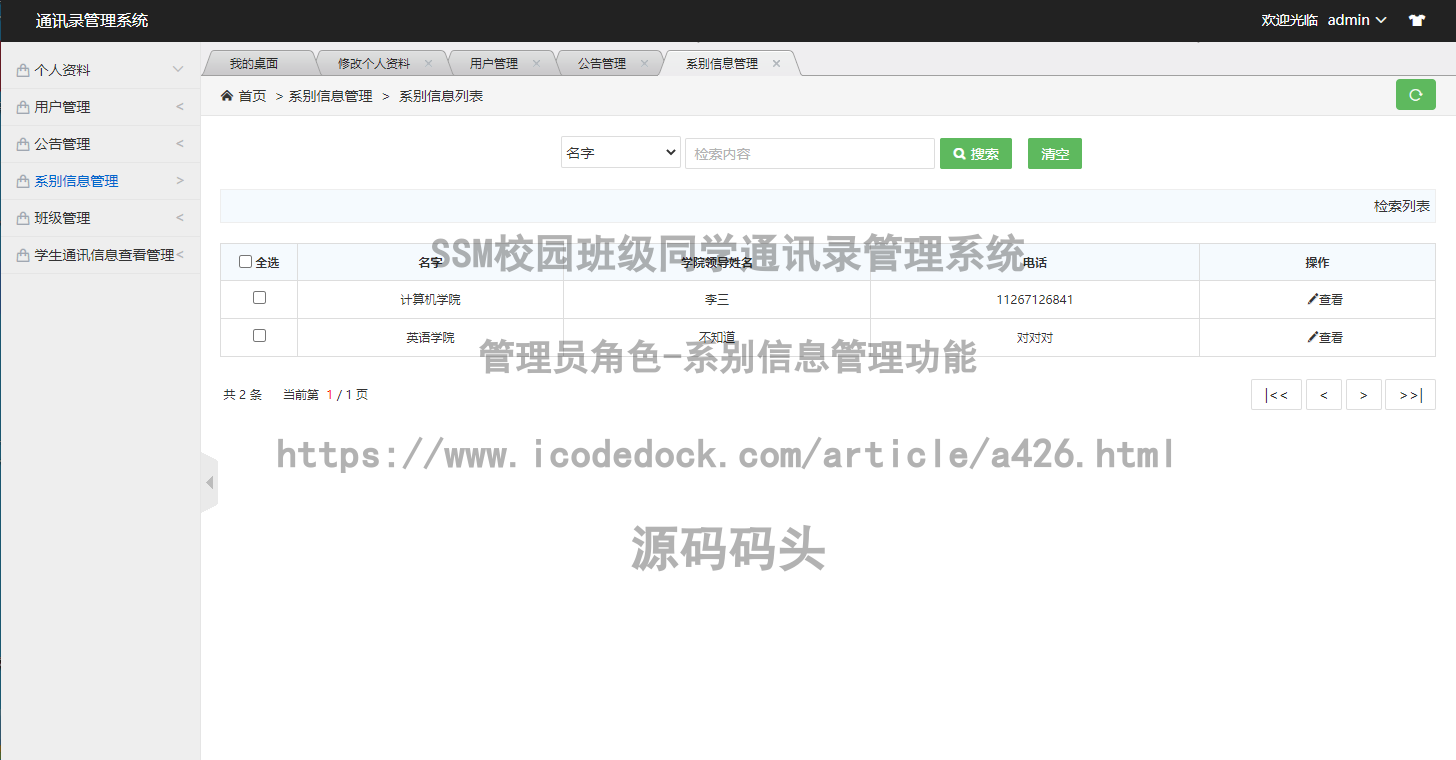Click the 清空 clear button

1054,153
